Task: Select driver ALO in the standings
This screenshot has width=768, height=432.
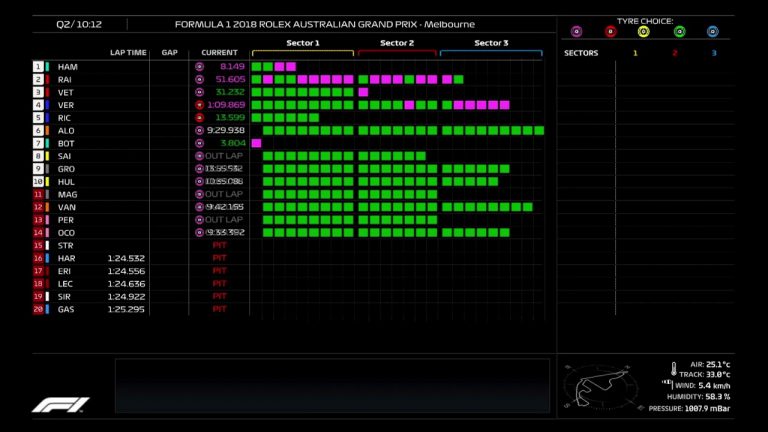Action: [x=66, y=130]
